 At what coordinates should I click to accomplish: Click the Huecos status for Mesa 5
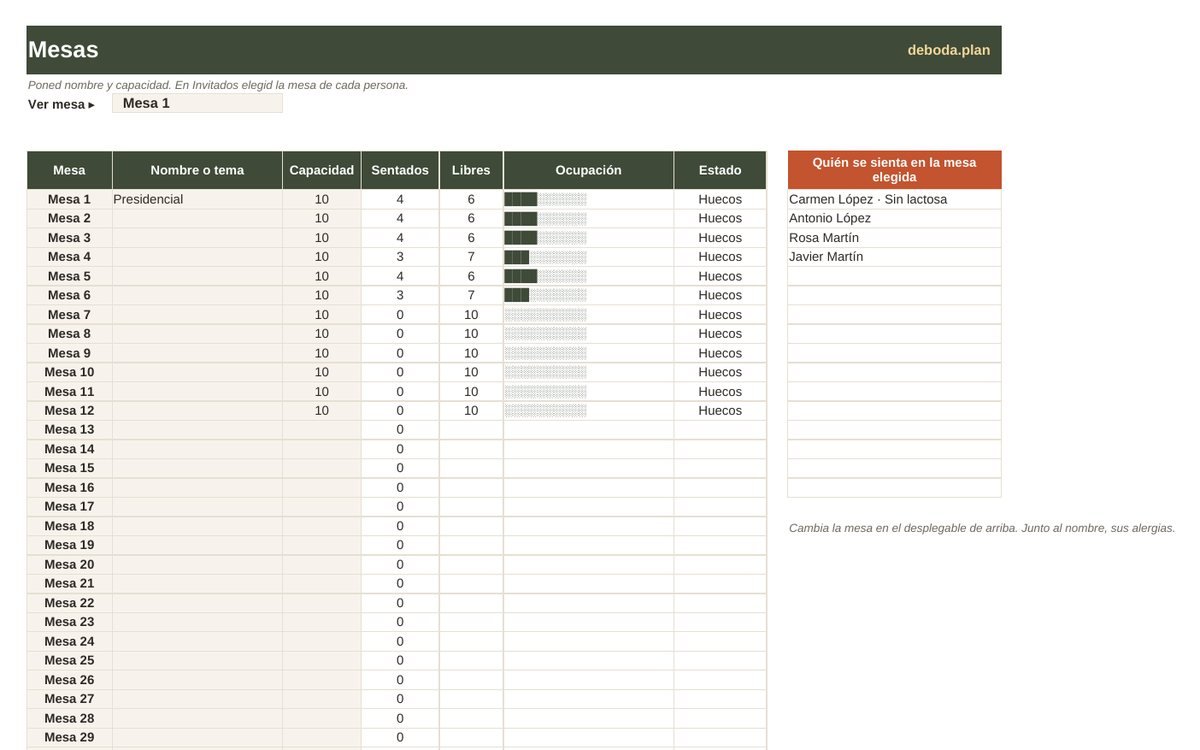720,276
